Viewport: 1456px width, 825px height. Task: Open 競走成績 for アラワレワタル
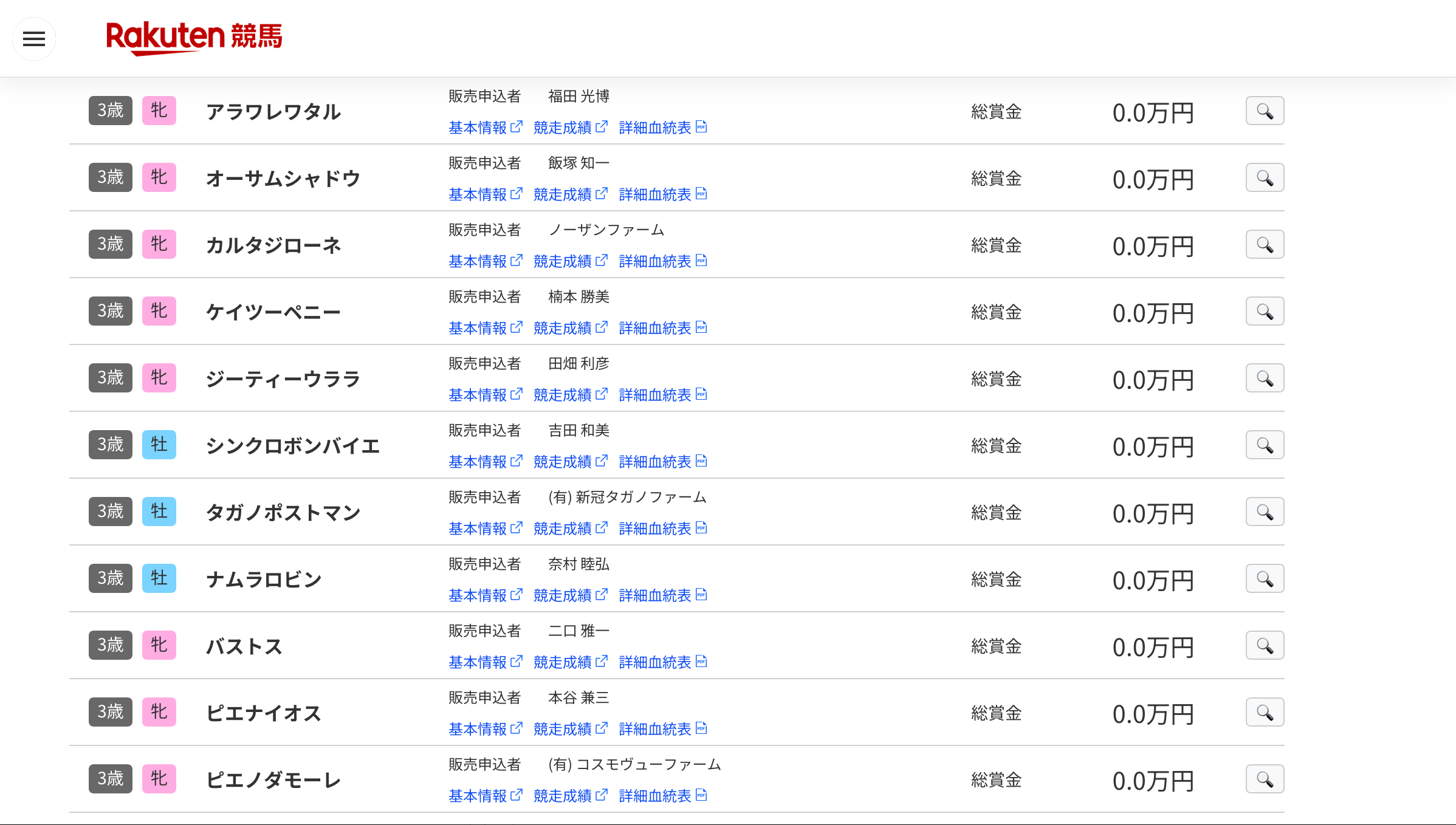571,128
